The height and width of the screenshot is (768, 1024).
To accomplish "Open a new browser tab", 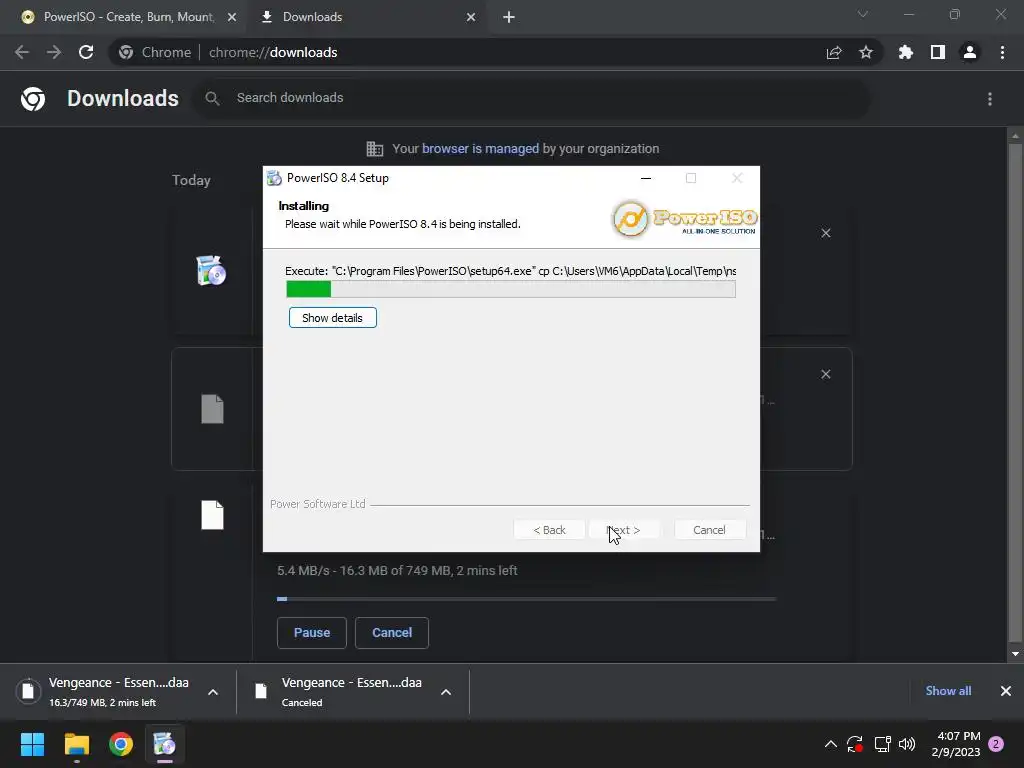I will coord(509,17).
